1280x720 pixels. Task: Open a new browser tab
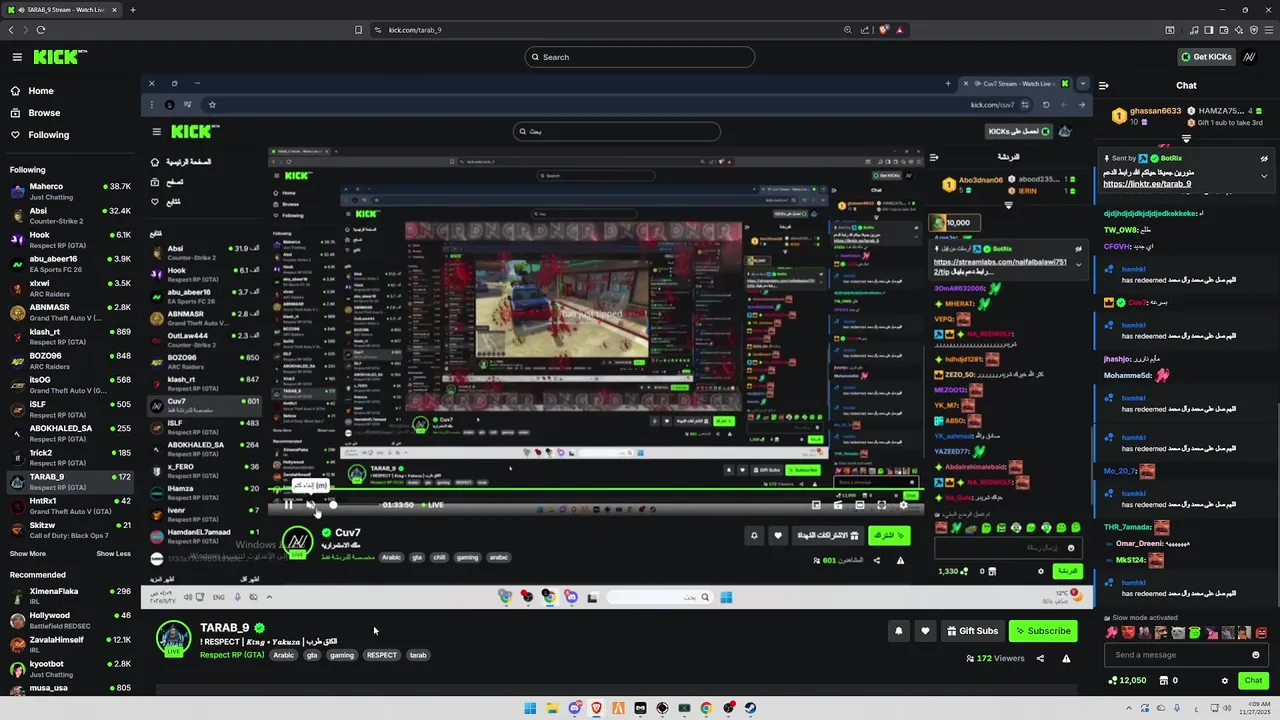pos(132,10)
